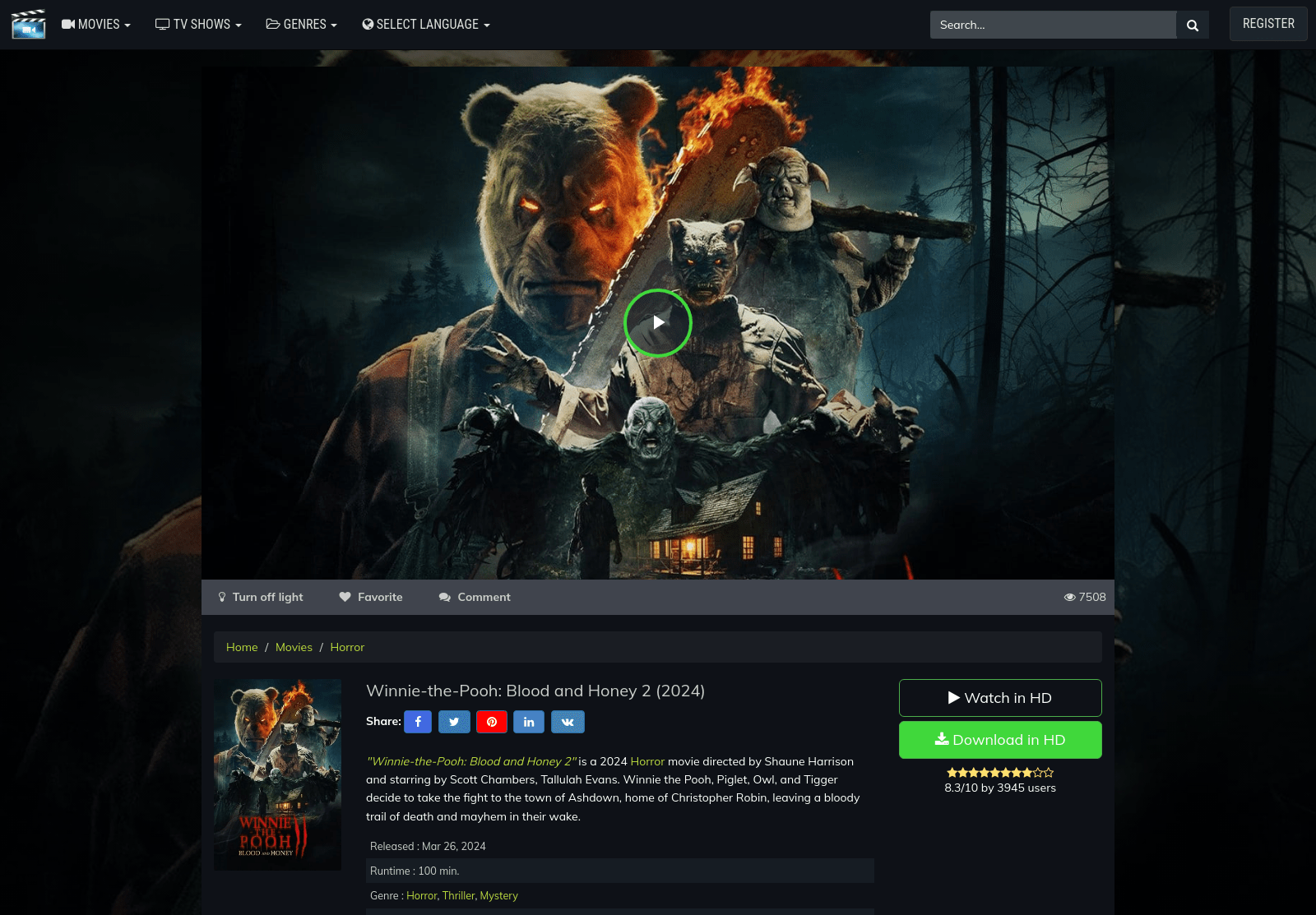The image size is (1316, 915).
Task: Share on Pinterest
Action: tap(492, 722)
